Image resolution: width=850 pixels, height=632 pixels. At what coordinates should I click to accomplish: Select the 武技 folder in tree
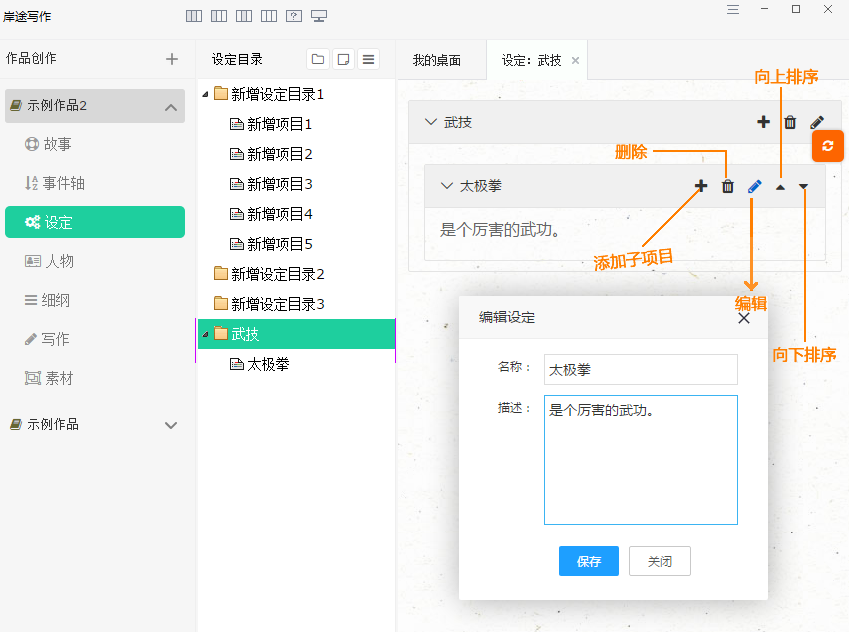pos(296,334)
